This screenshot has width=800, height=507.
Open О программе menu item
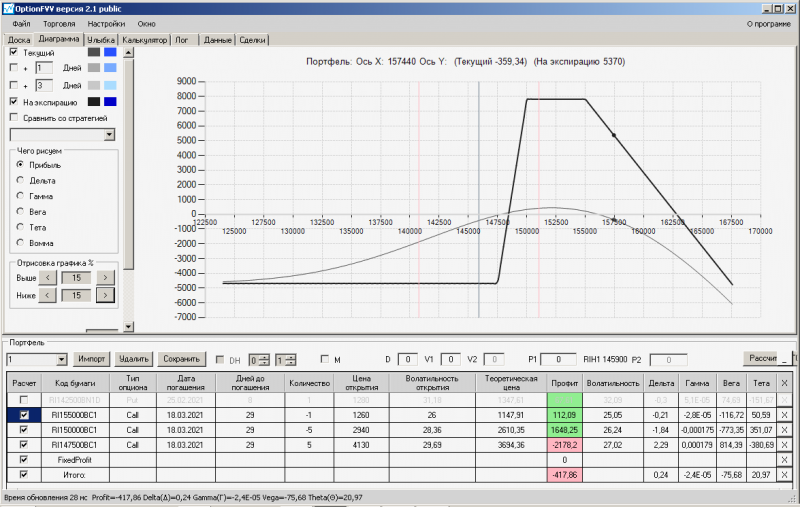pos(768,23)
